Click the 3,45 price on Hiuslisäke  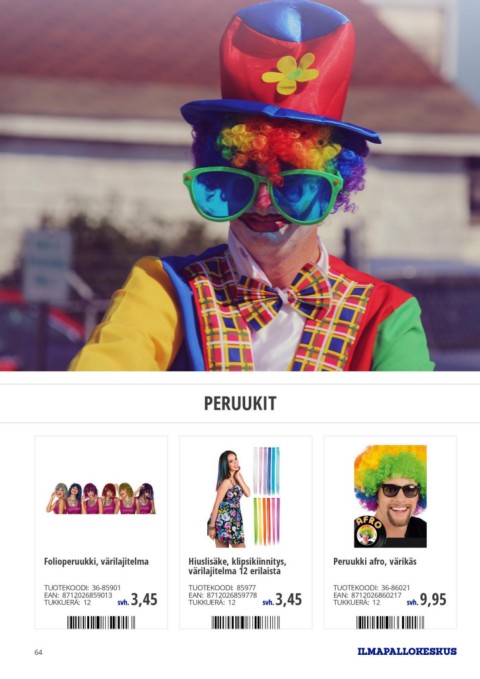pyautogui.click(x=289, y=600)
